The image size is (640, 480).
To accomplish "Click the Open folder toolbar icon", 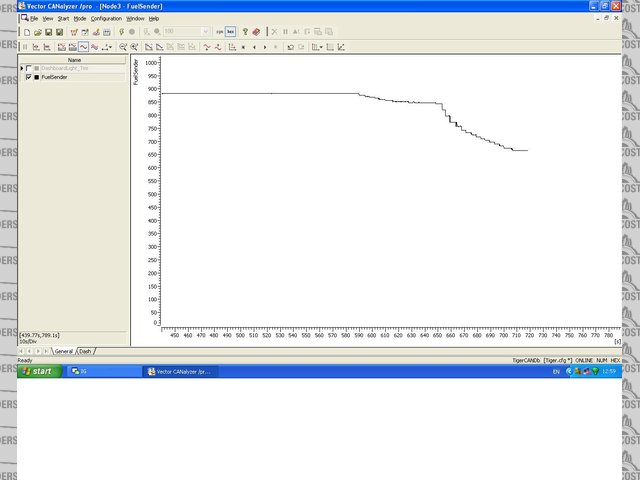I will [x=38, y=32].
